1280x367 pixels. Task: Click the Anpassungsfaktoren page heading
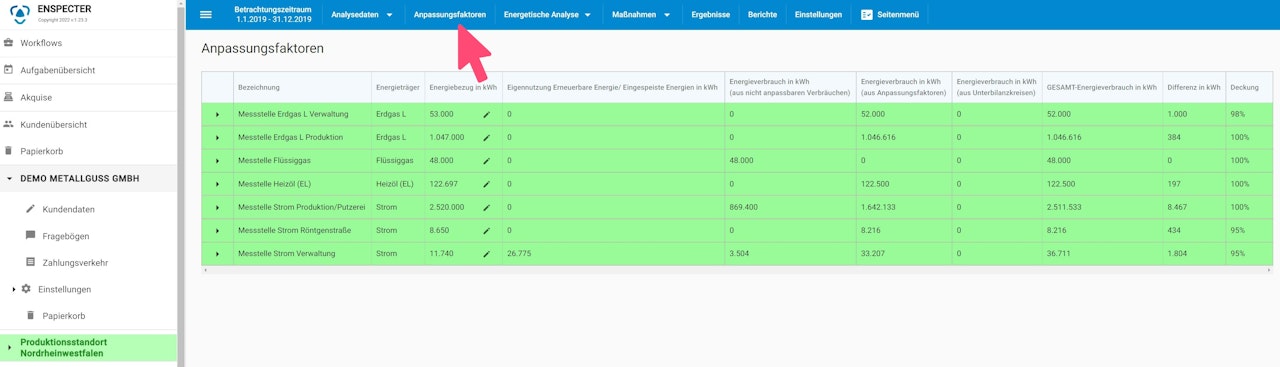coord(262,48)
